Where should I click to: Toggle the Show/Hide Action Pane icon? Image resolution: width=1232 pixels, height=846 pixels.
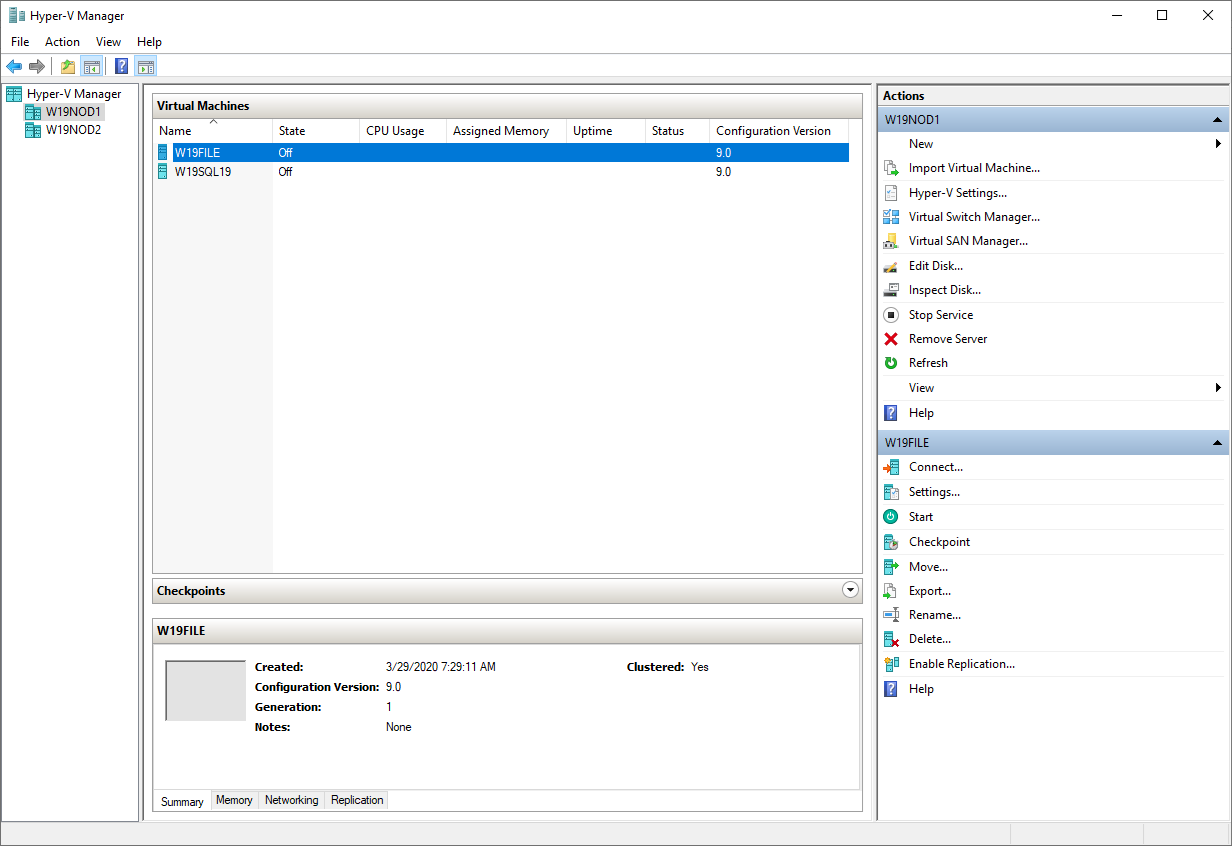pos(146,66)
